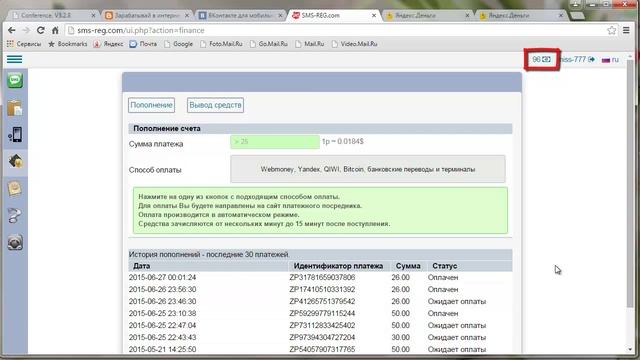The image size is (640, 360).
Task: Click date 2015-06-25 23:10:38
Action: click(162, 313)
